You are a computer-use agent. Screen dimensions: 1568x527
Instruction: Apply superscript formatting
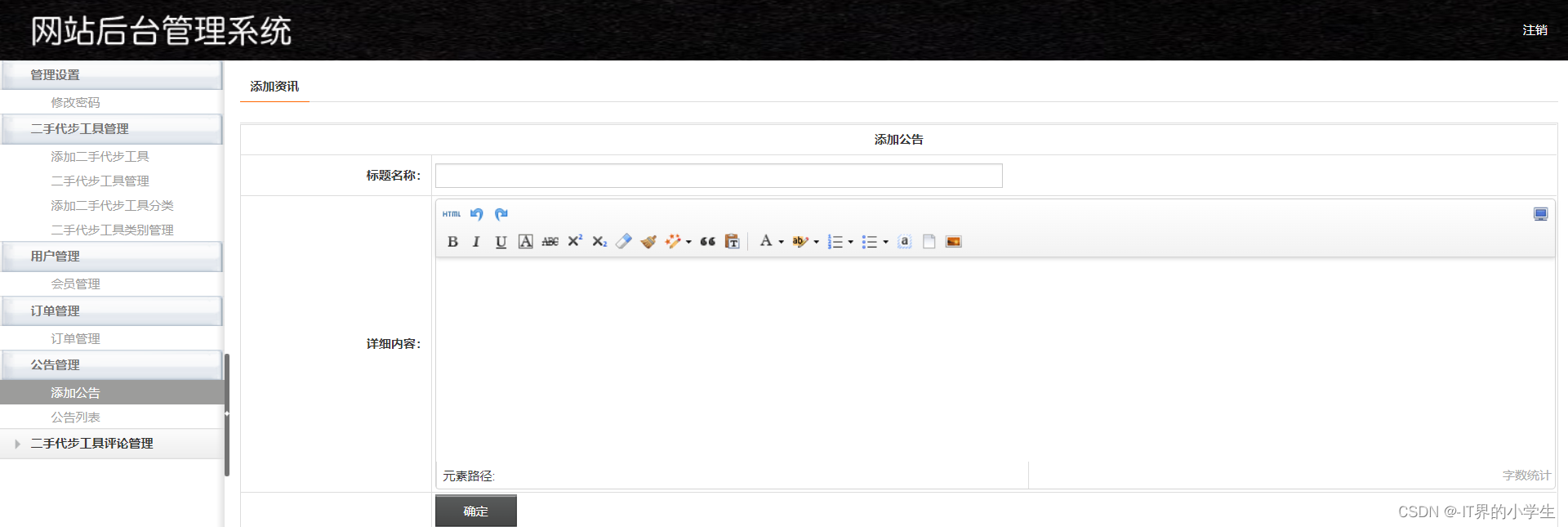(575, 241)
